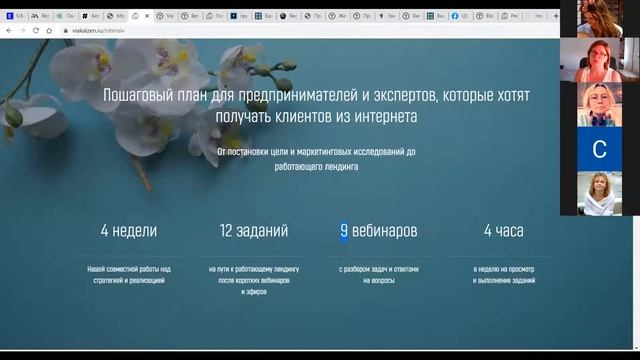
Task: Switch to the first tab labeled UX
Action: 15,16
